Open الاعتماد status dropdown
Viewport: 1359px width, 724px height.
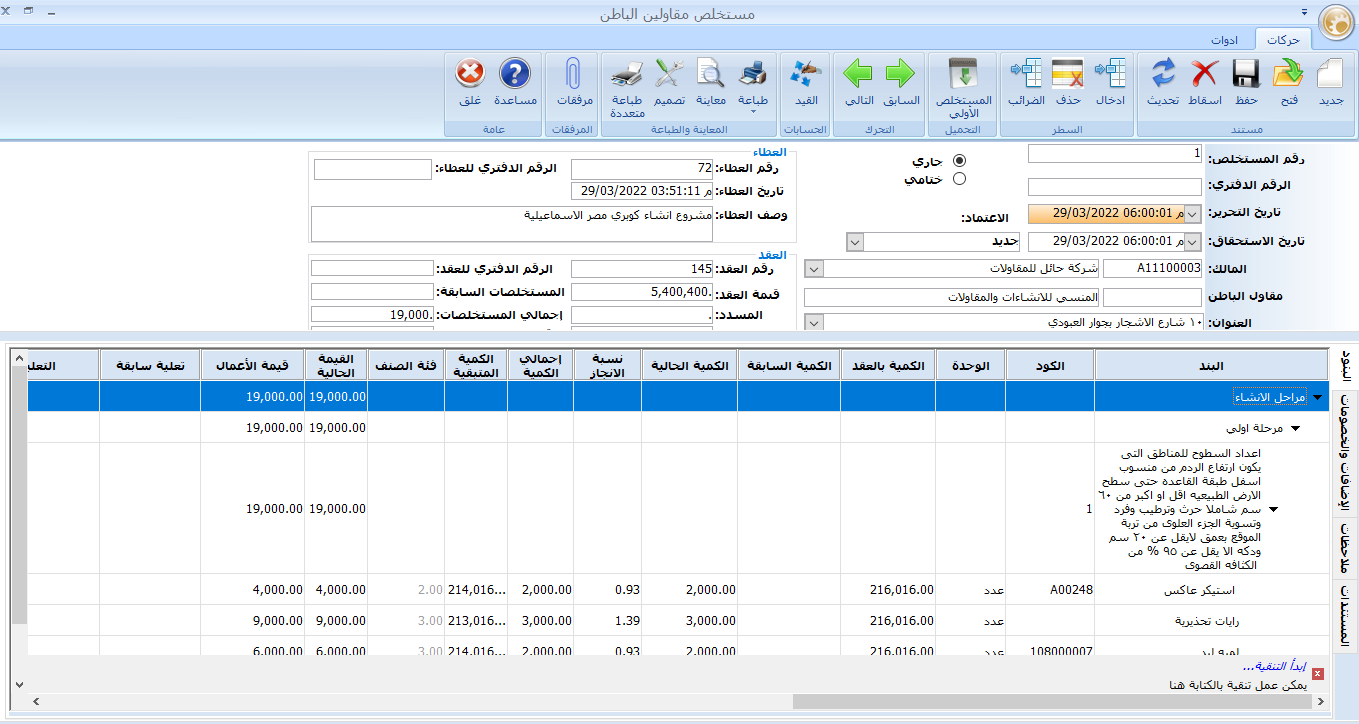[x=855, y=242]
